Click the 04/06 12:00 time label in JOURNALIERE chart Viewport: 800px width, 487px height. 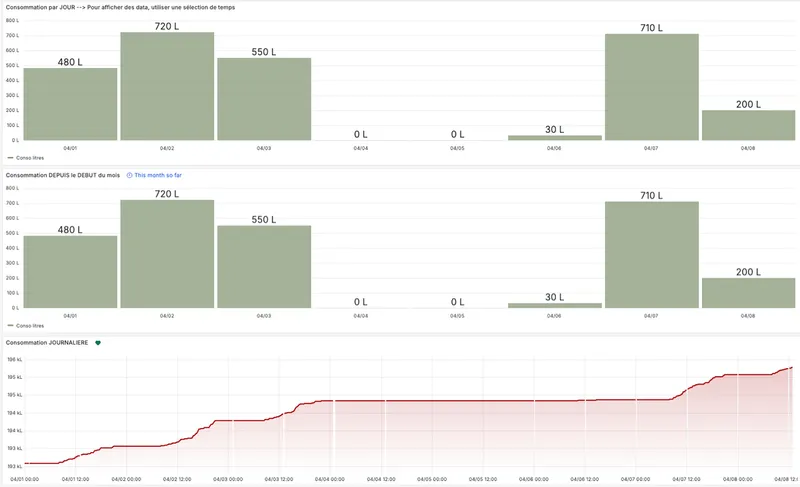click(x=585, y=479)
